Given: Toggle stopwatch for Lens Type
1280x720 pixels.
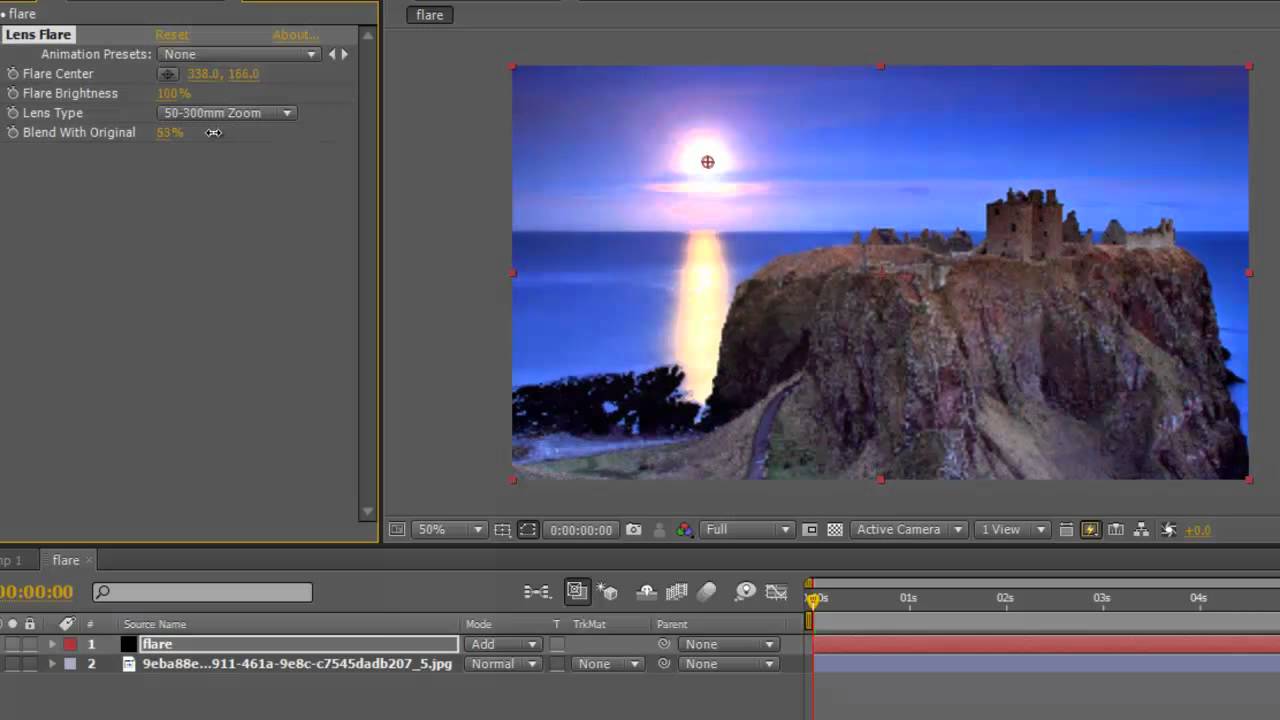Looking at the screenshot, I should pyautogui.click(x=13, y=113).
